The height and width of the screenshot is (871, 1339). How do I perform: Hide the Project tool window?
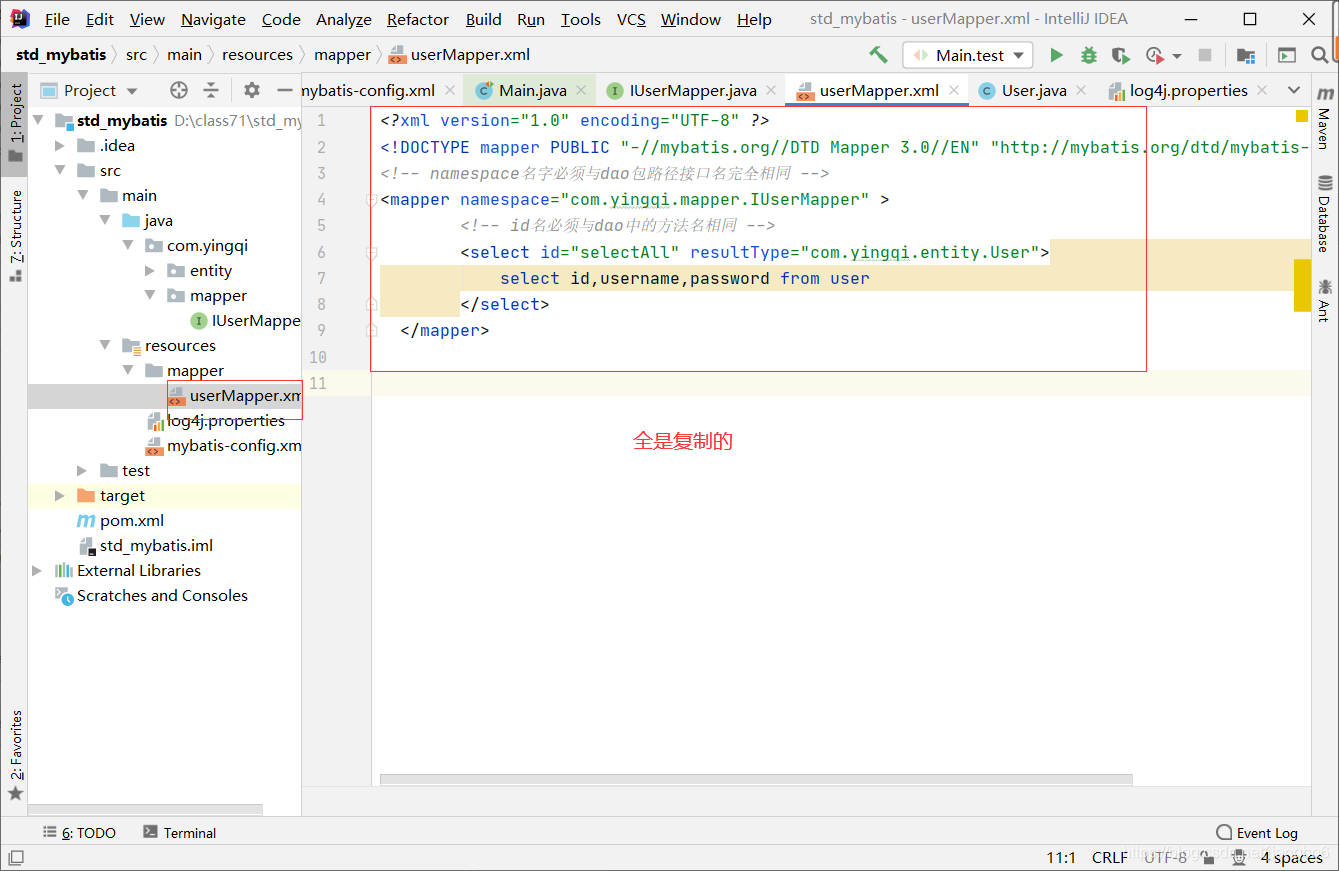[285, 90]
